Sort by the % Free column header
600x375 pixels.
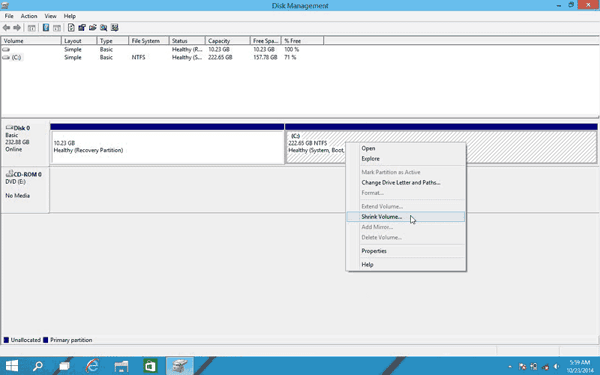point(302,41)
